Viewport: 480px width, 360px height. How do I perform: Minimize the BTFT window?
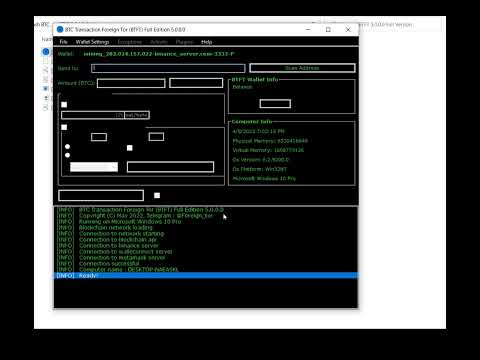point(308,30)
